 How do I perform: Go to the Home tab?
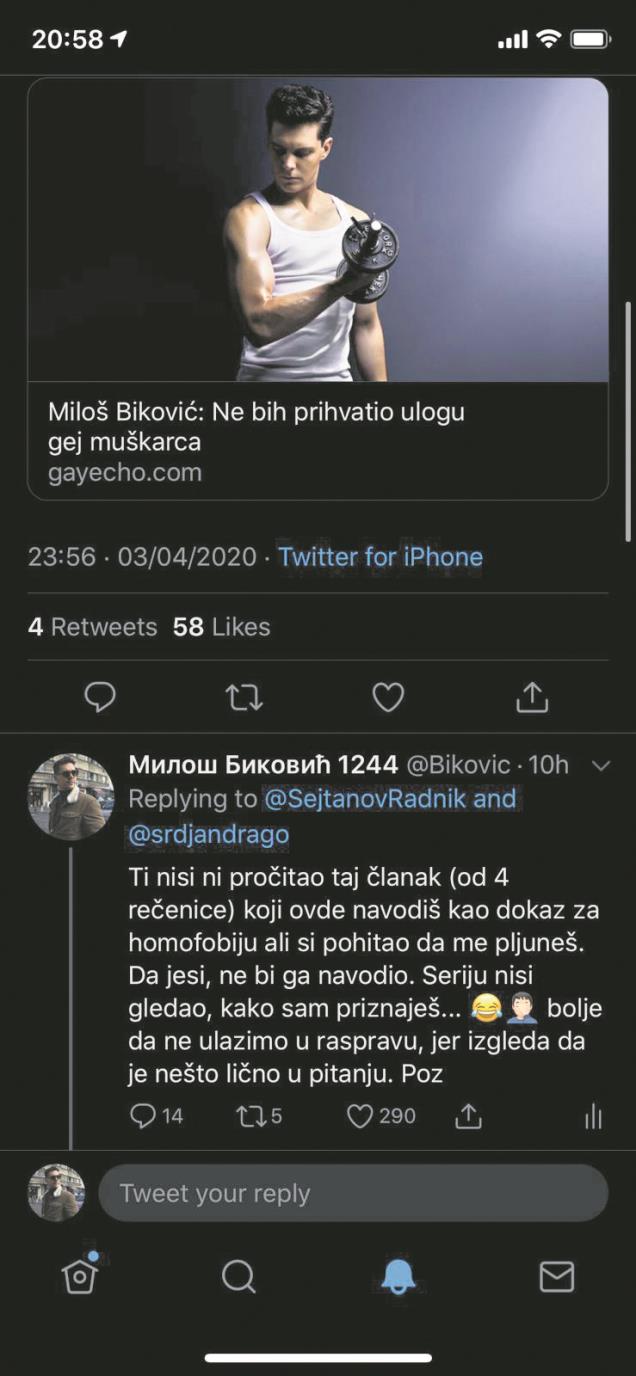click(79, 1275)
